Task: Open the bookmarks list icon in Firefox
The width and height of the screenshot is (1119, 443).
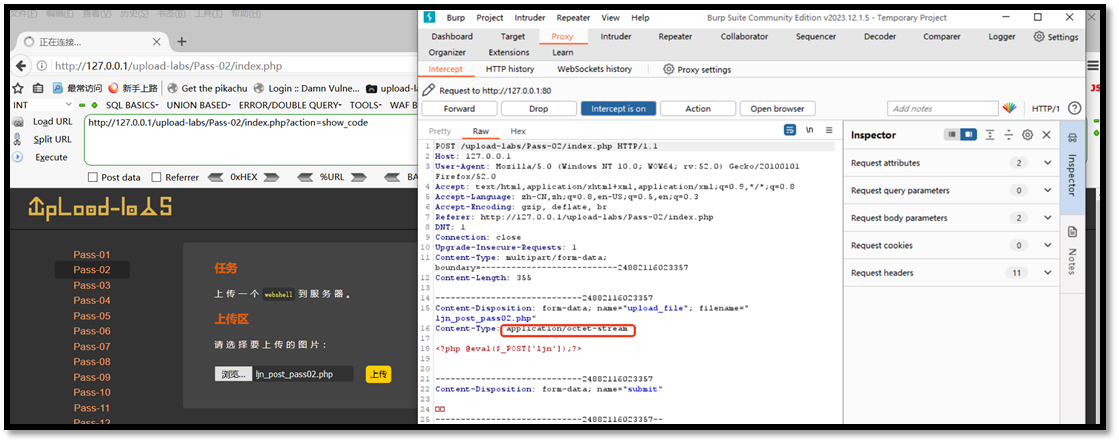Action: [x=39, y=88]
